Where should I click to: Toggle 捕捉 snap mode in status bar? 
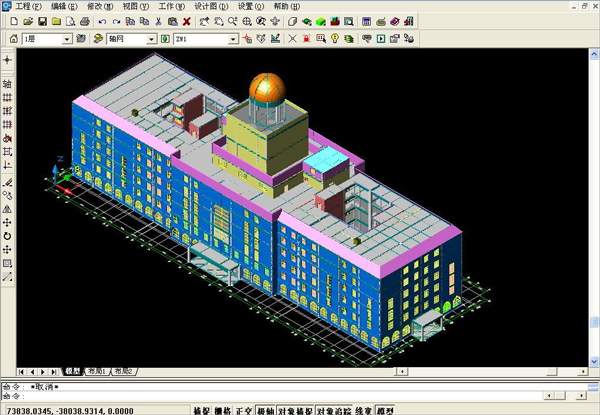(201, 410)
